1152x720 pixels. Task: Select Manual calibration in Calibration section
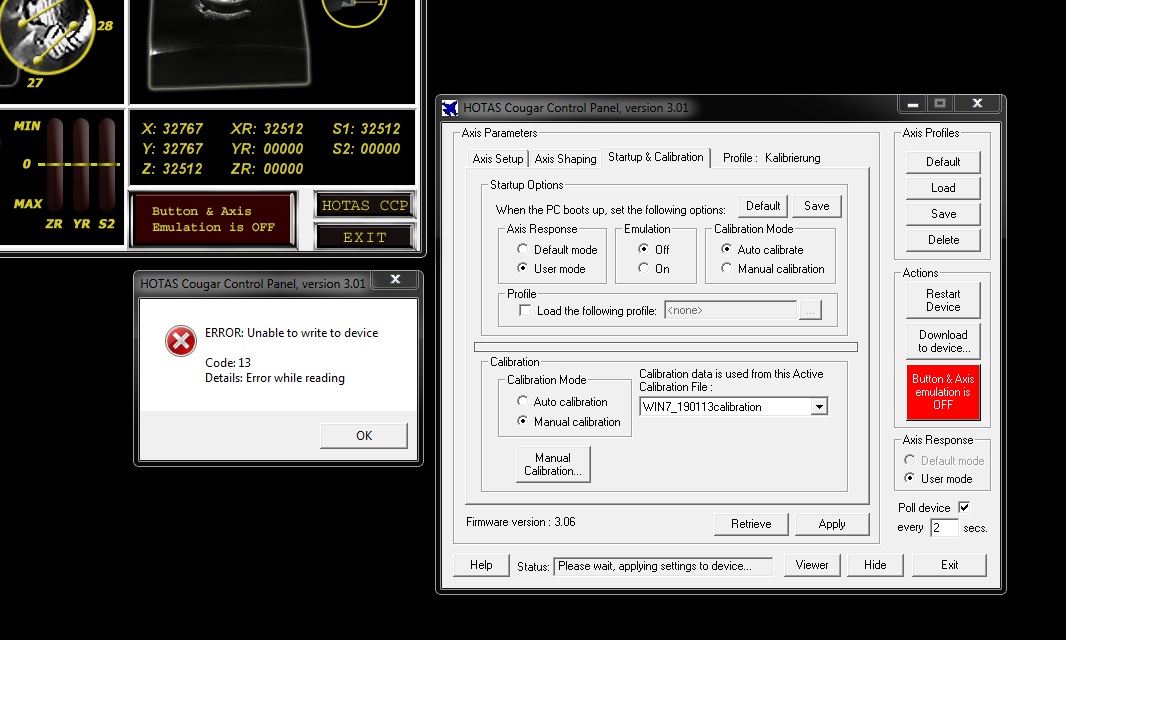coord(522,421)
